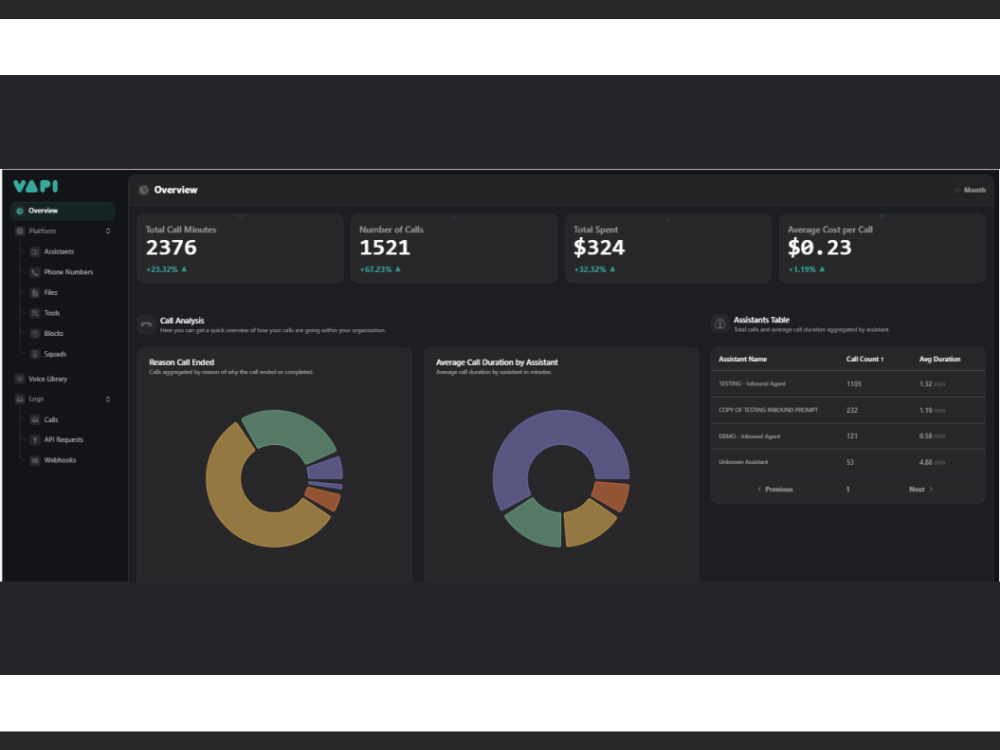The height and width of the screenshot is (750, 1000).
Task: Open the Blocks cube icon
Action: pos(35,334)
